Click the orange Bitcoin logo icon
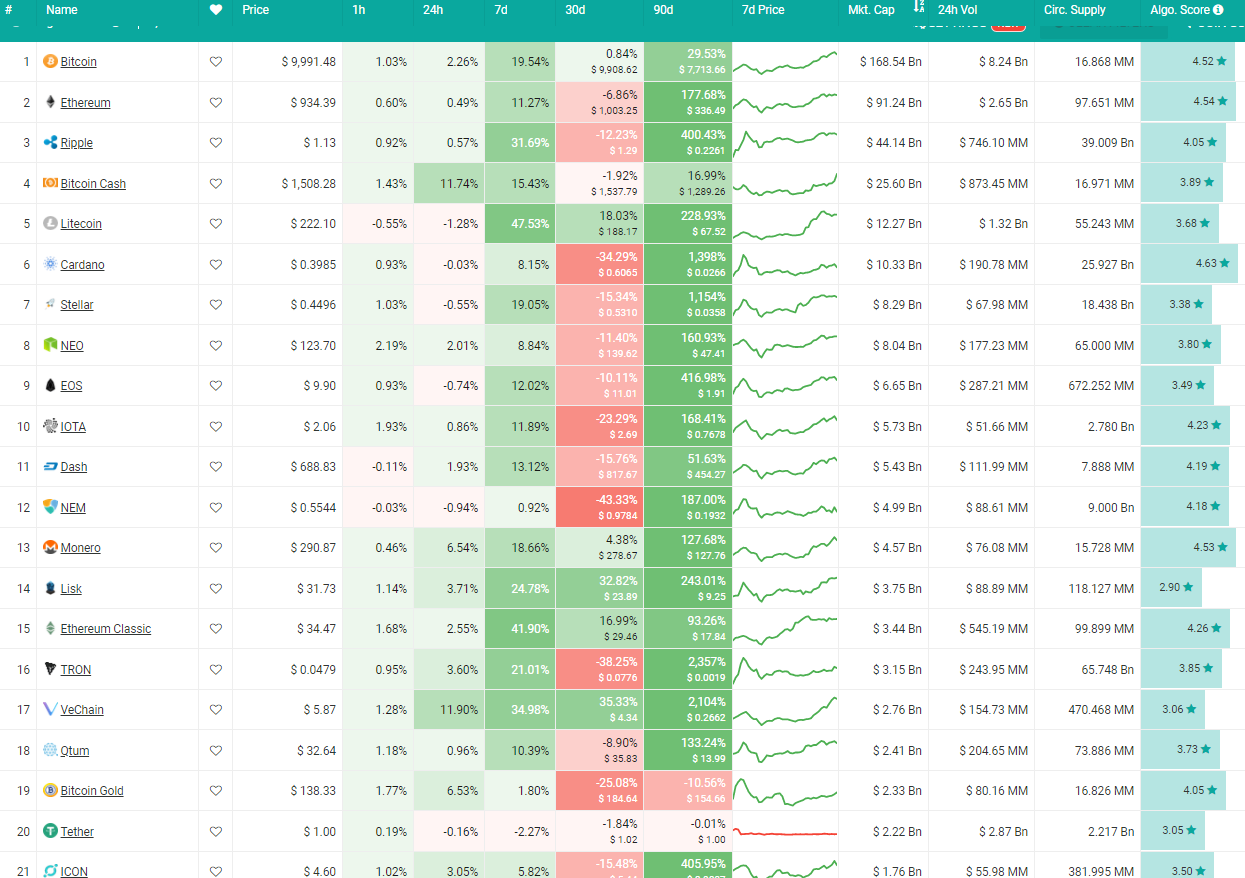Screen dimensions: 1245x878 (x=50, y=62)
